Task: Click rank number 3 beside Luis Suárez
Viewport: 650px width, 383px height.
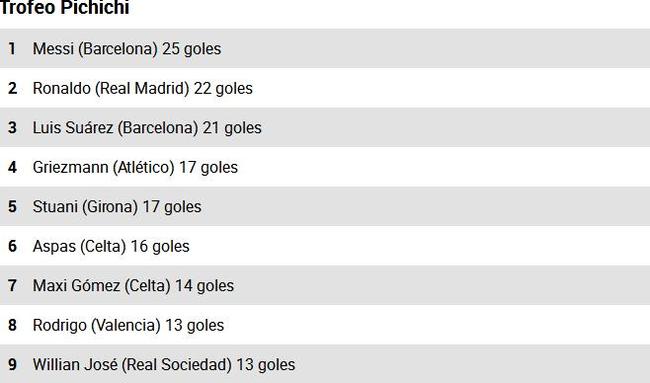Action: coord(12,127)
